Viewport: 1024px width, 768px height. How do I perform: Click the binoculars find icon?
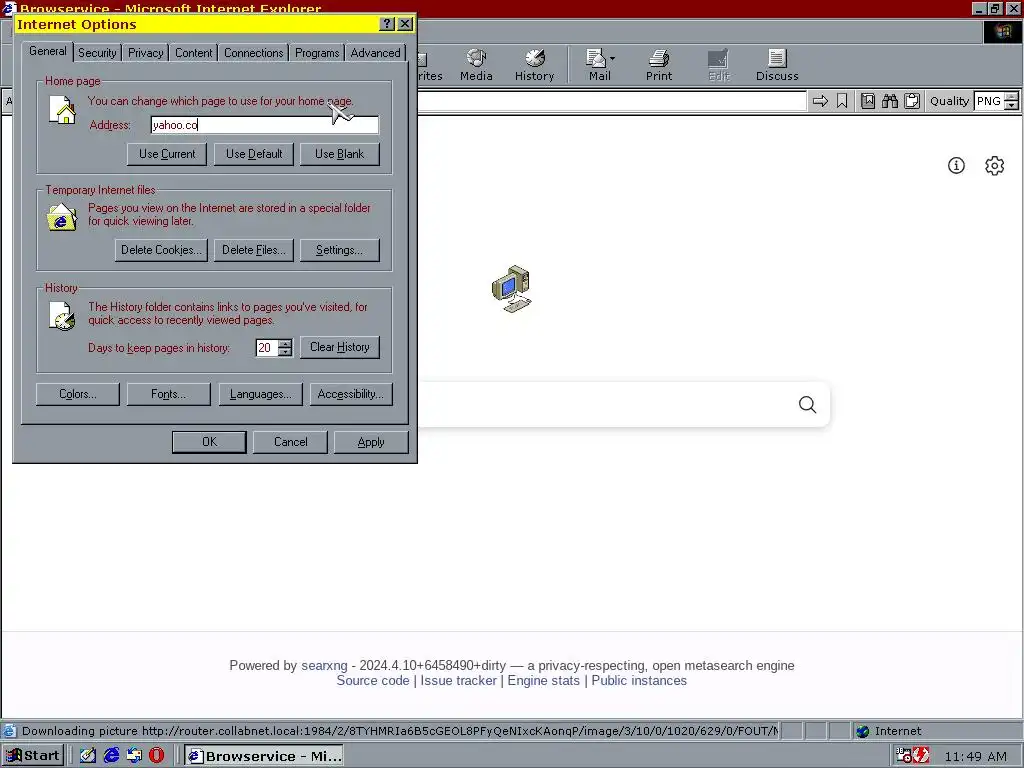[x=889, y=101]
